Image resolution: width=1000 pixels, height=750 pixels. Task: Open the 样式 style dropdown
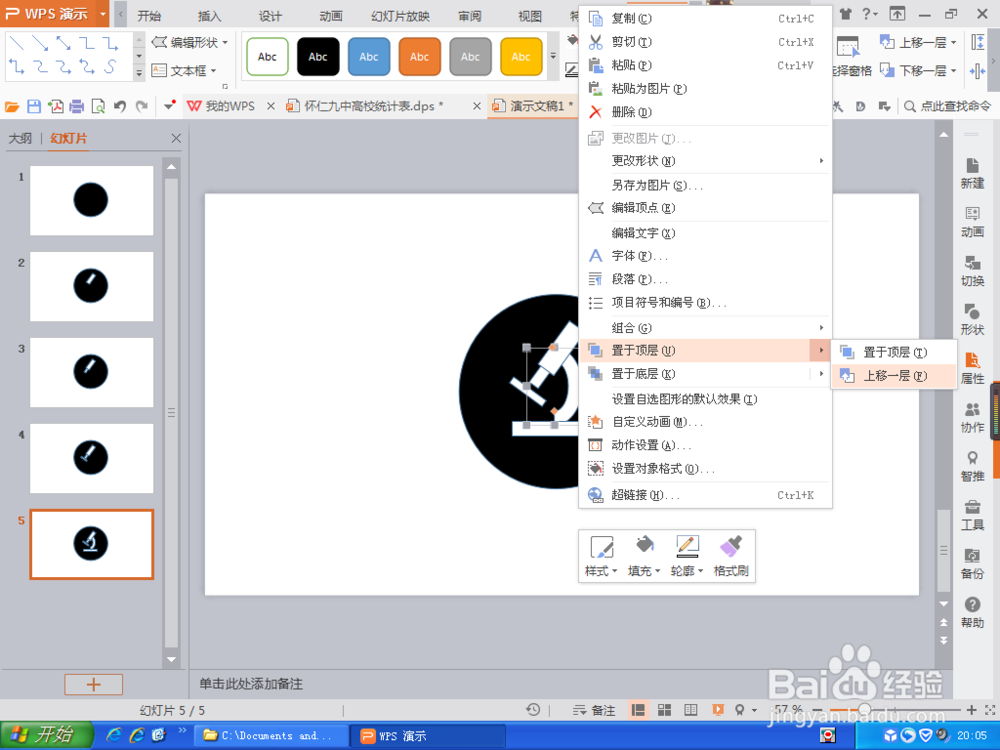tap(601, 555)
